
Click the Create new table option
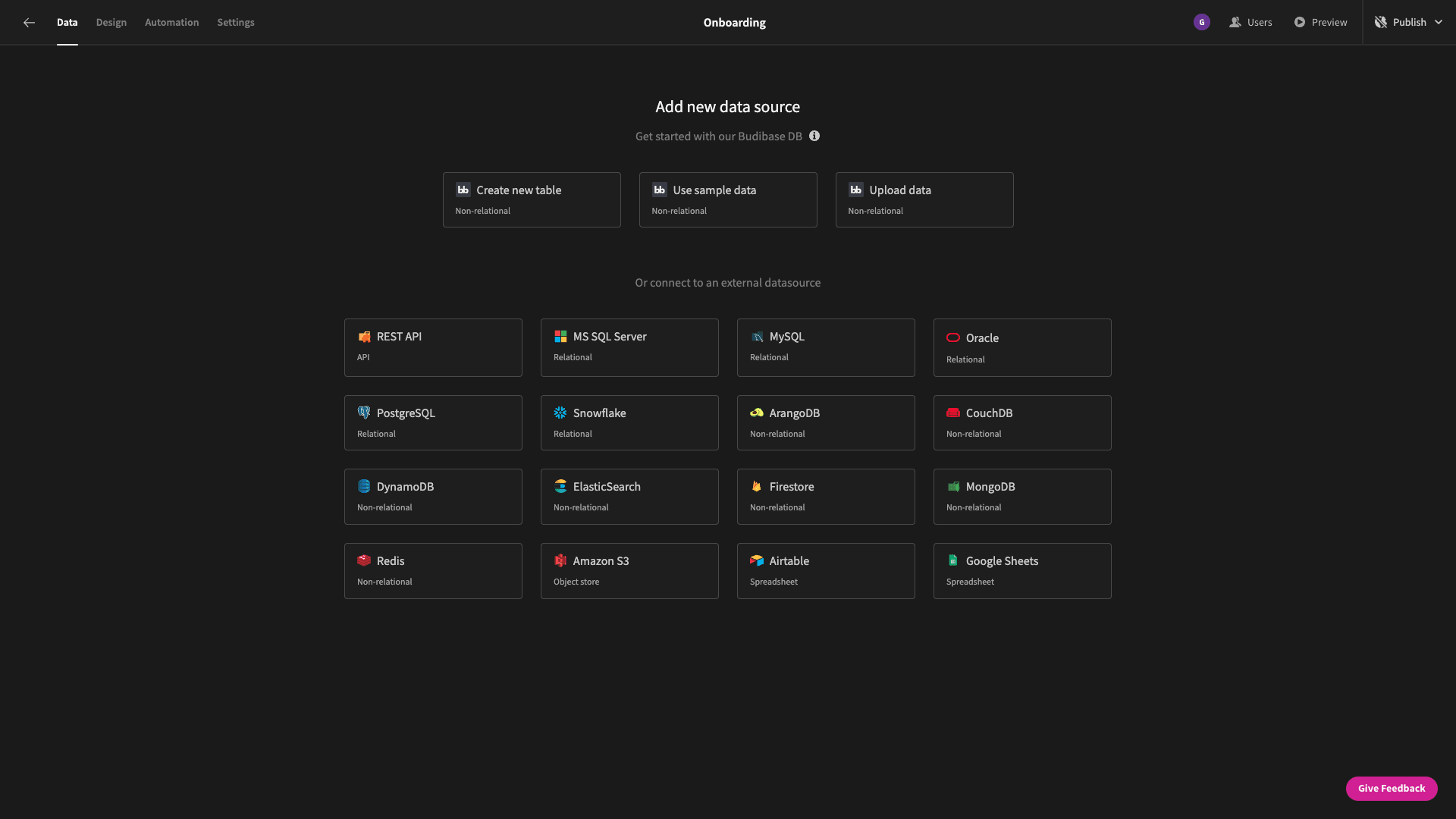tap(531, 199)
